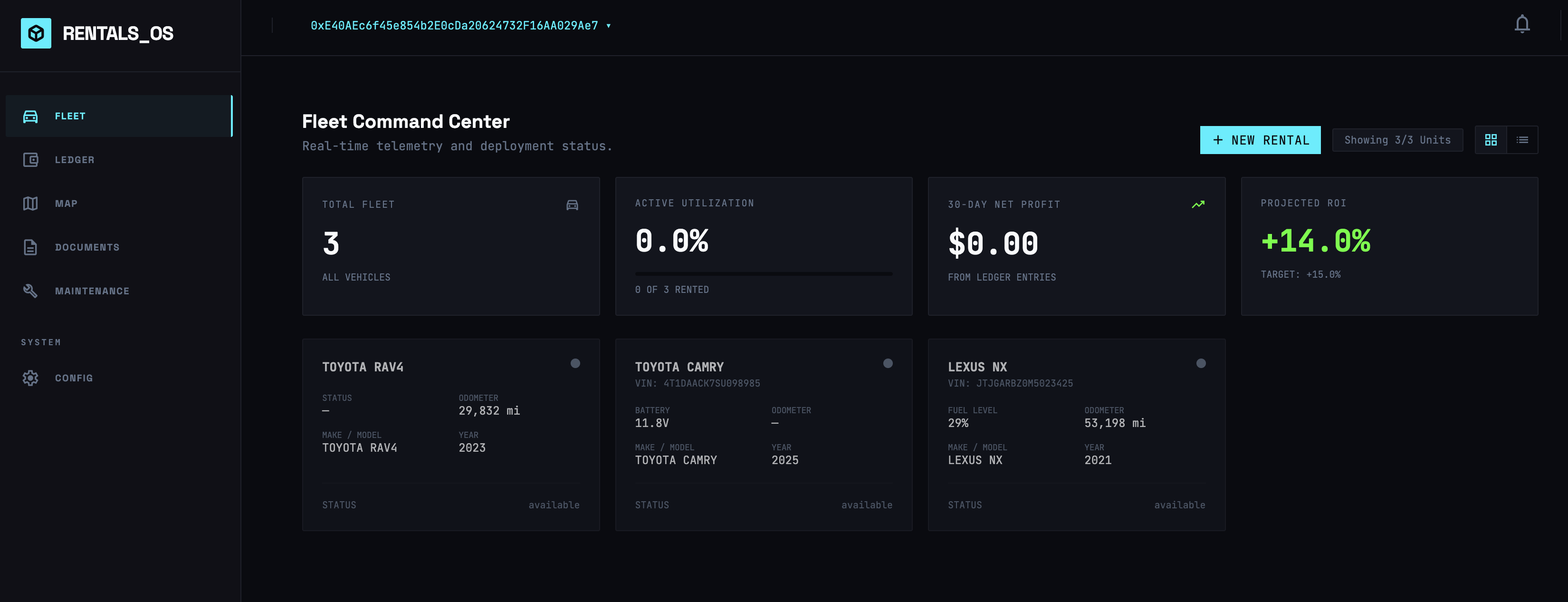The width and height of the screenshot is (1568, 602).
Task: Click the RENTALS_OS cube logo
Action: pyautogui.click(x=36, y=33)
